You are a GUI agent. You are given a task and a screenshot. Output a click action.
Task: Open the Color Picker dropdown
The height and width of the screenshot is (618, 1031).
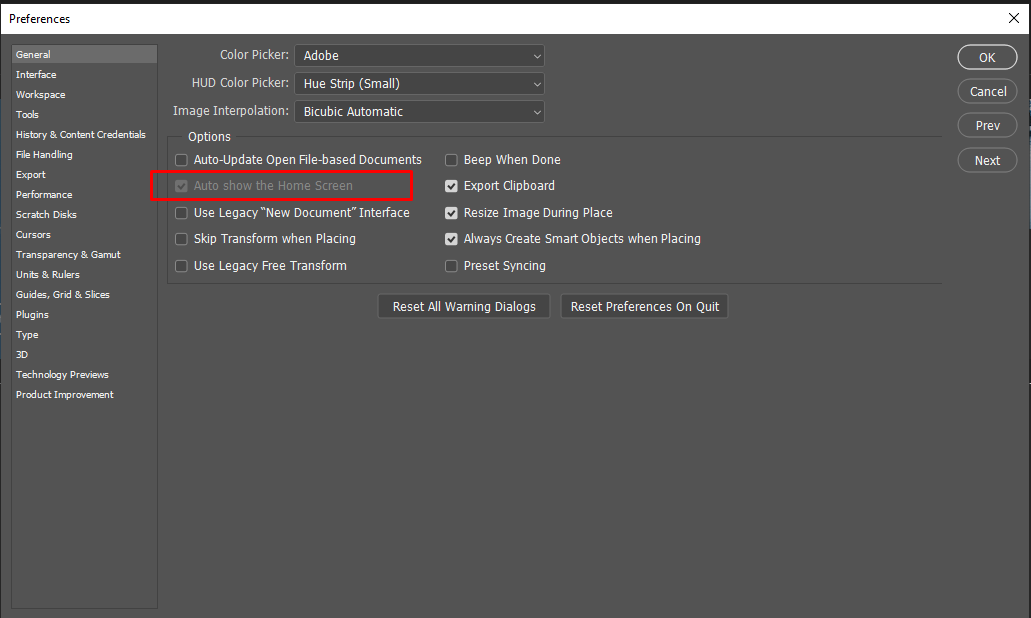[418, 55]
